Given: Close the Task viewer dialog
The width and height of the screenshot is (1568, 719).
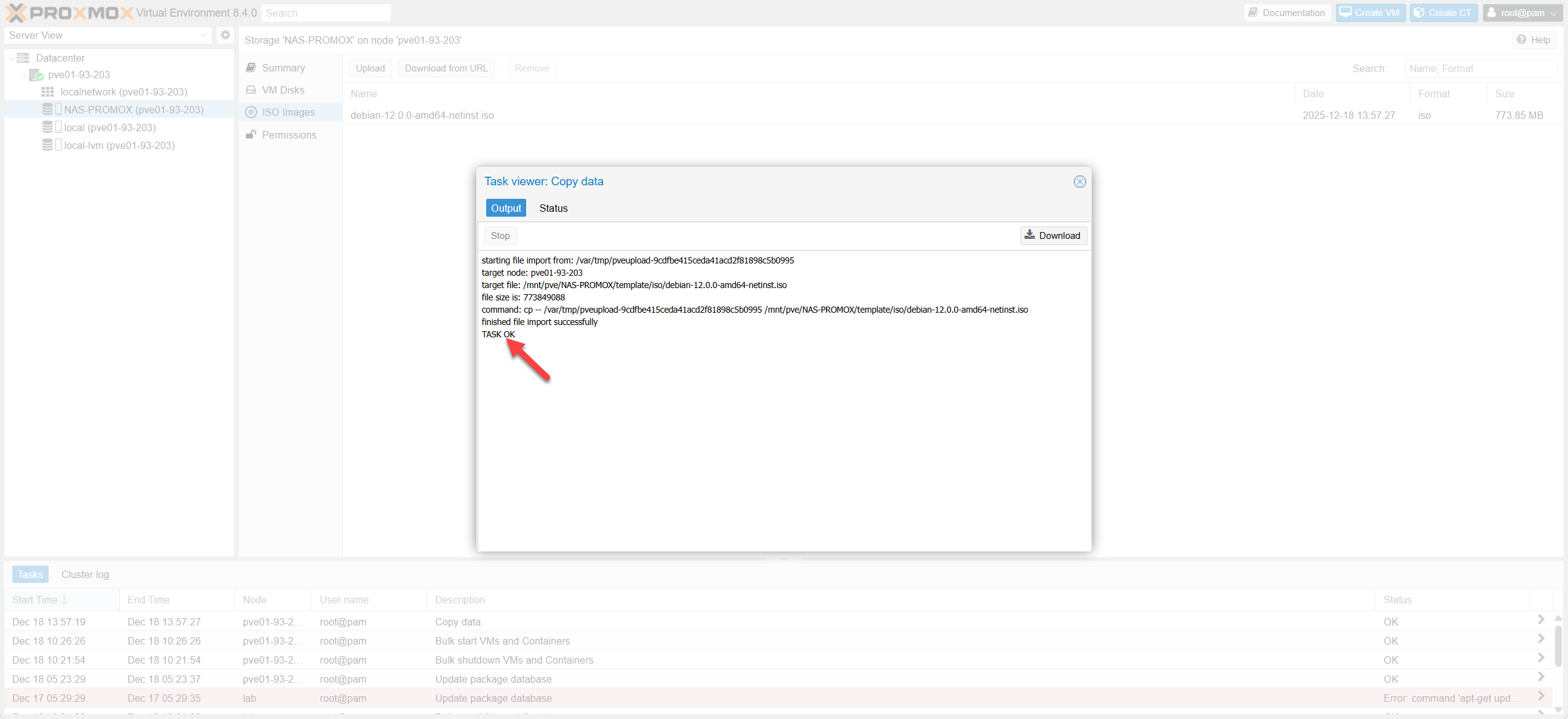Looking at the screenshot, I should [1079, 182].
